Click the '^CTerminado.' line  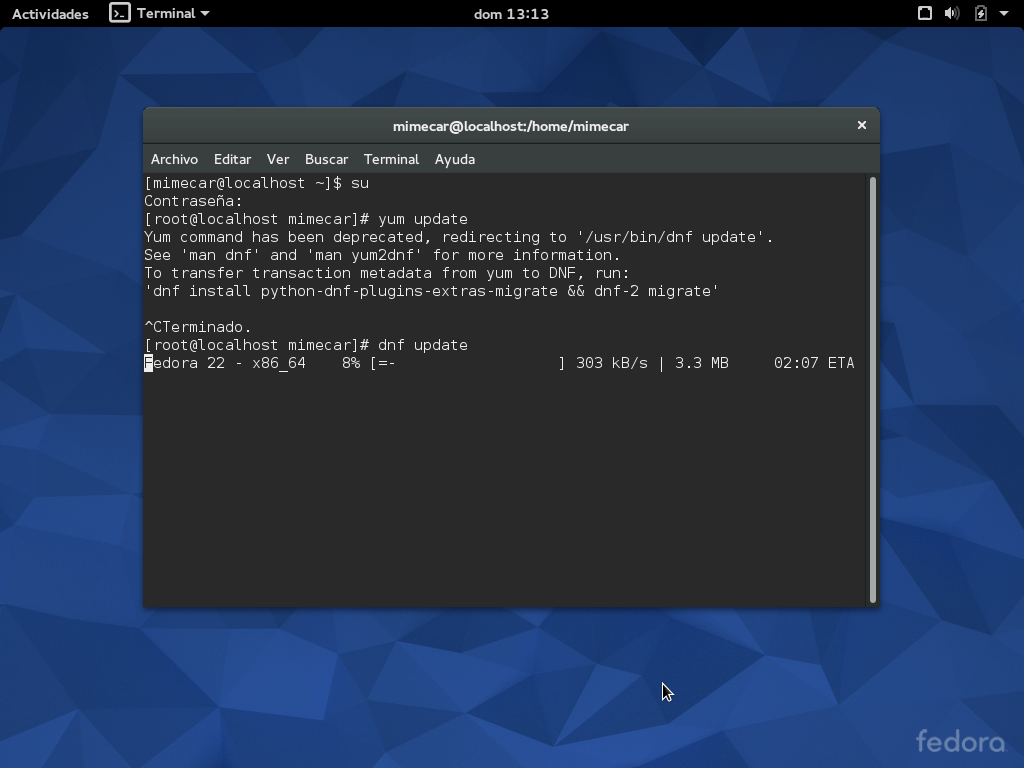click(x=198, y=327)
